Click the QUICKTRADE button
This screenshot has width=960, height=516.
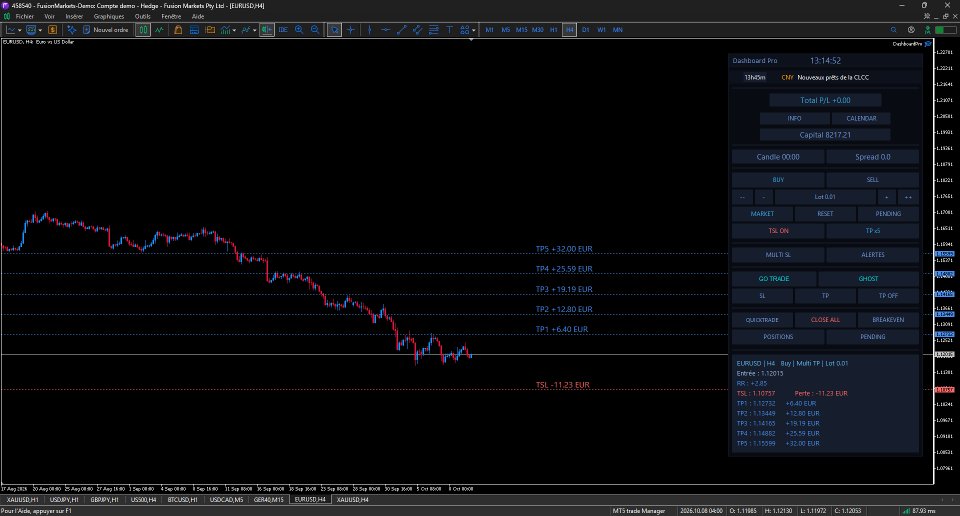(762, 320)
